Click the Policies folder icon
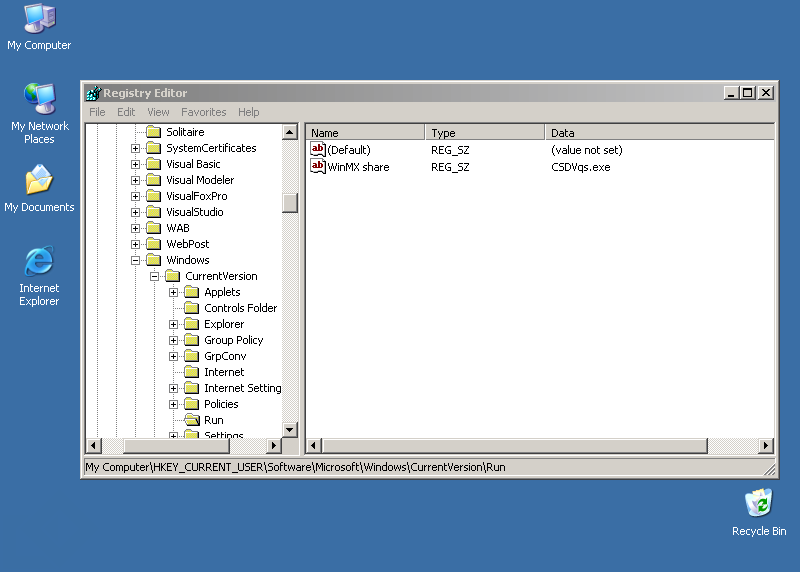 tap(191, 404)
